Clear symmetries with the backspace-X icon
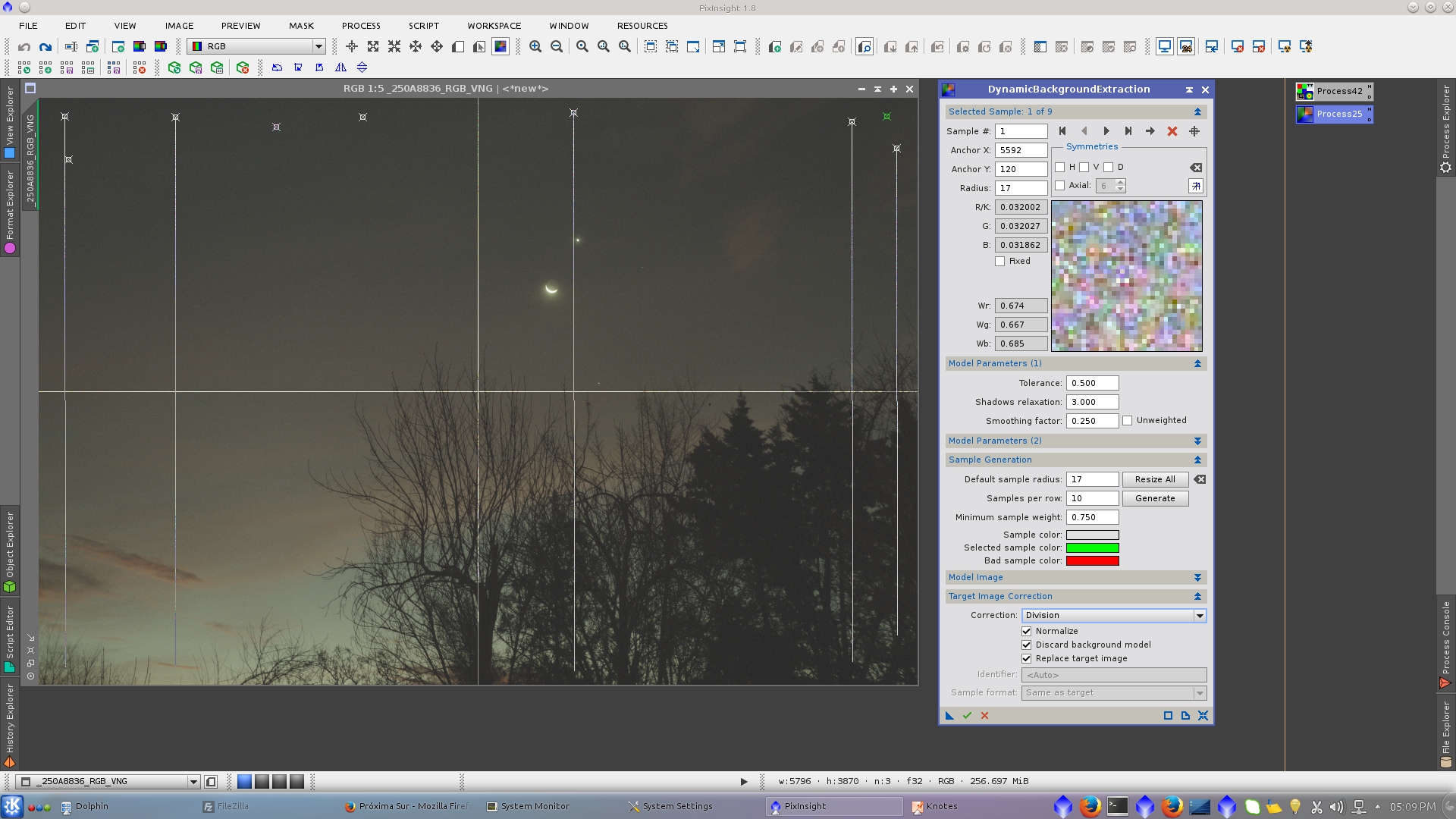The width and height of the screenshot is (1456, 819). click(x=1196, y=168)
